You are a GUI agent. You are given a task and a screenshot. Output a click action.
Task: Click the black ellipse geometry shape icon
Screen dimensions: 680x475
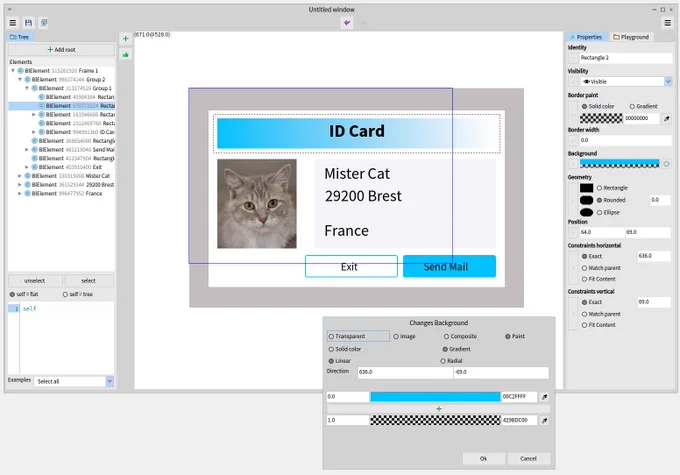tap(586, 212)
